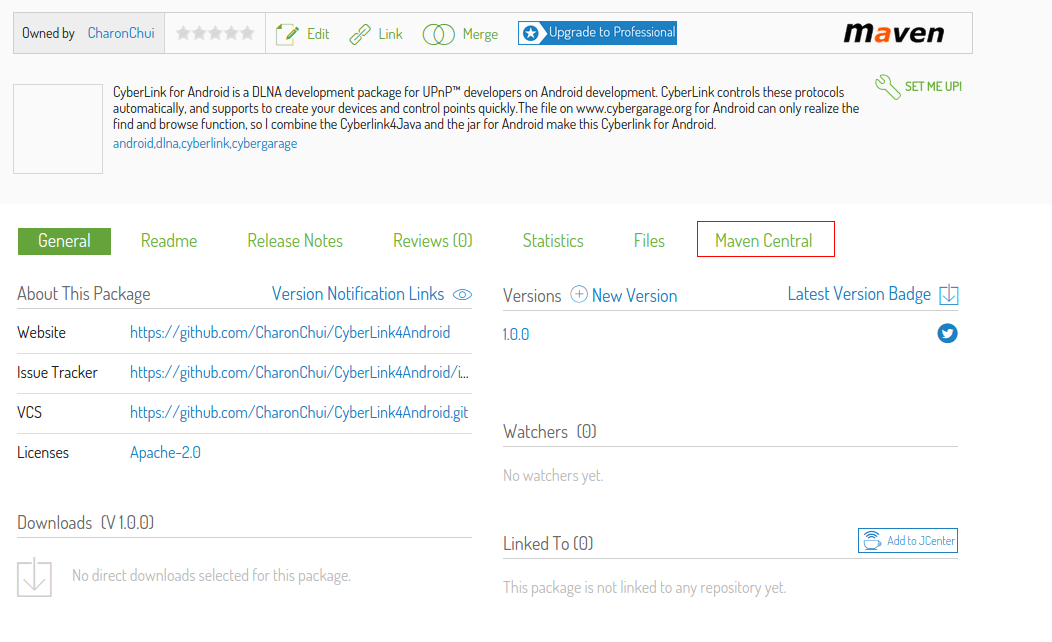Click Latest Version Badge link
Viewport: 1052px width, 642px height.
pos(859,294)
